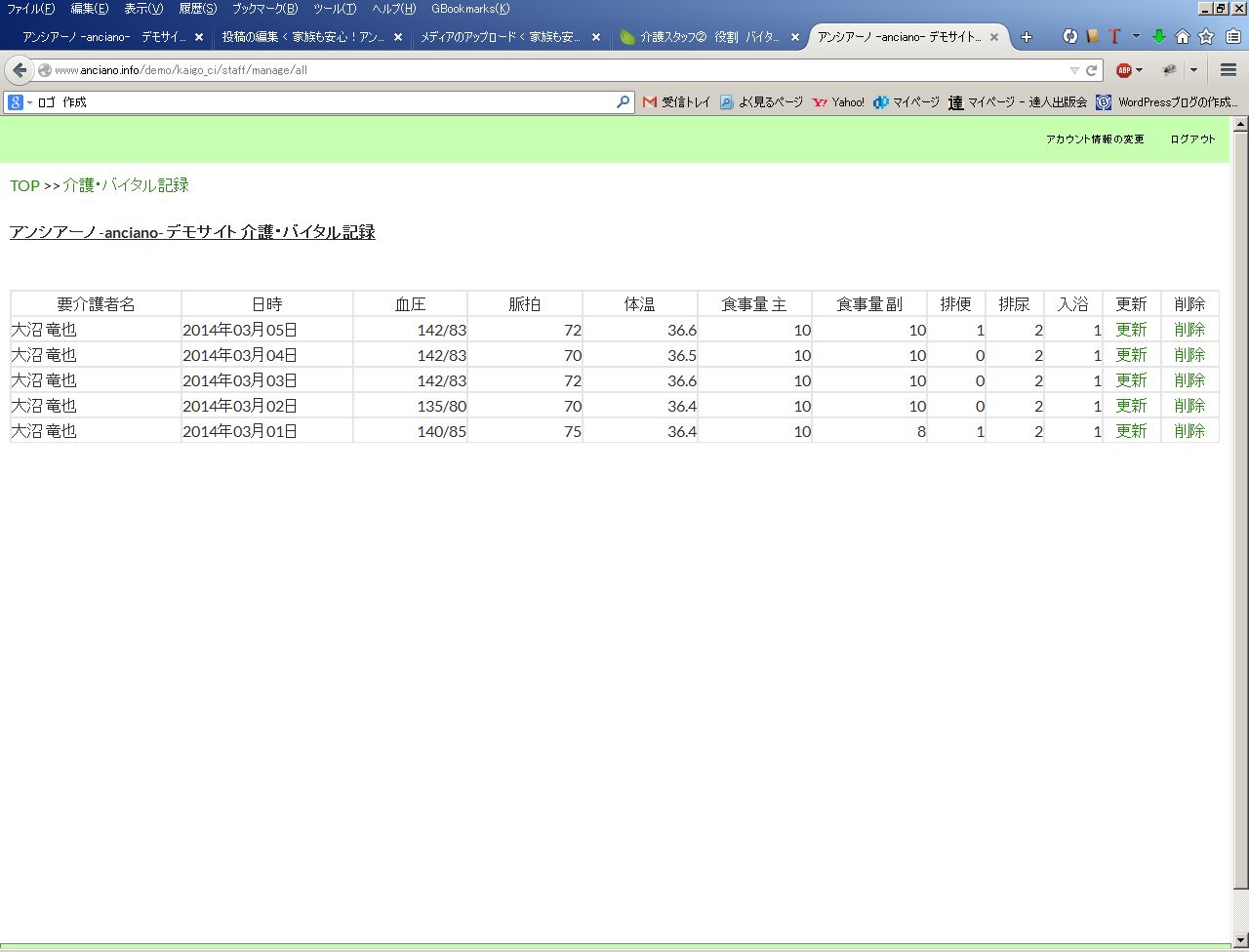Open the URL history dropdown arrow
Image resolution: width=1249 pixels, height=952 pixels.
click(1074, 70)
